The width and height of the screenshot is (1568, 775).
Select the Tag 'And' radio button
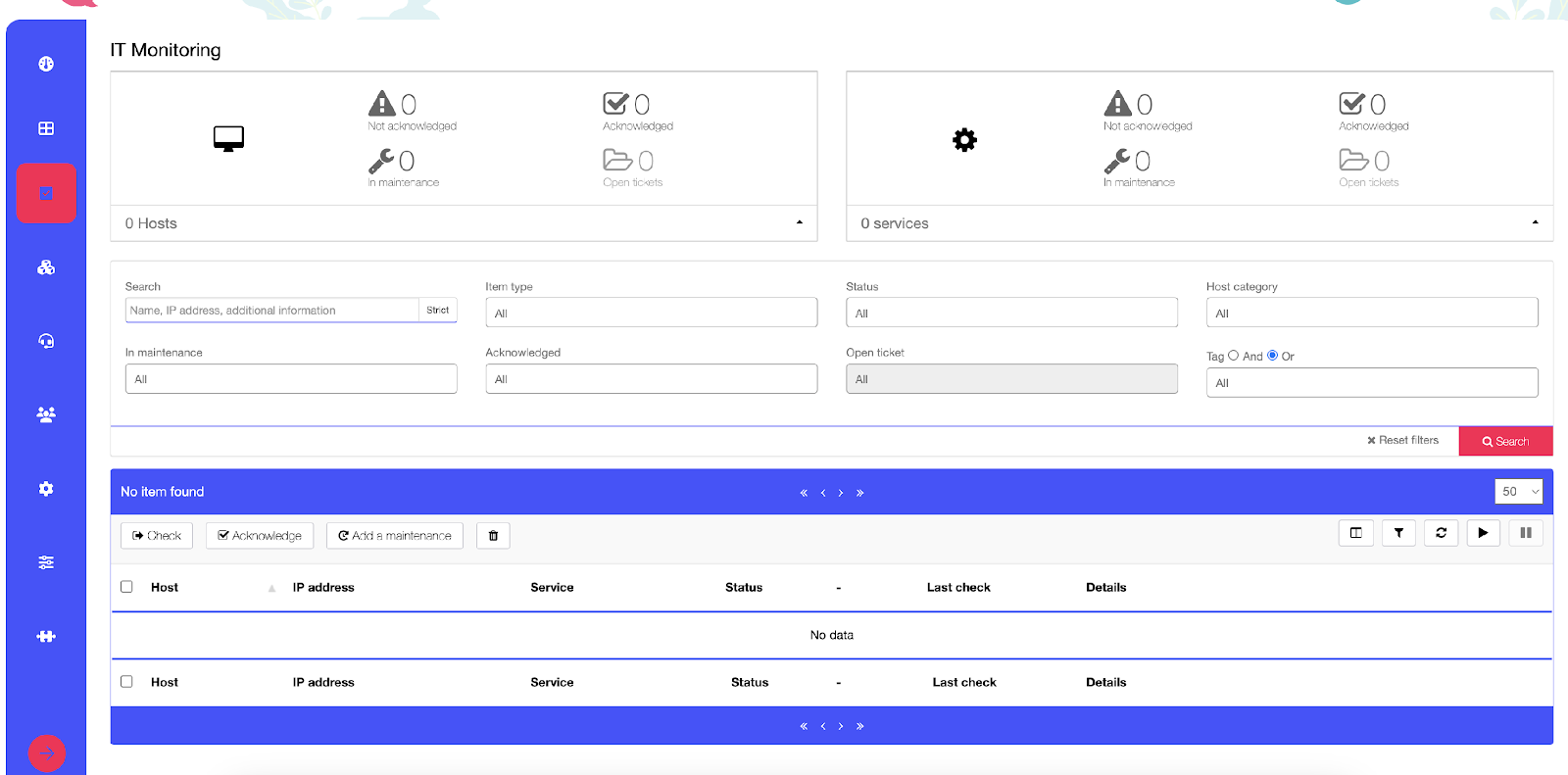1233,356
